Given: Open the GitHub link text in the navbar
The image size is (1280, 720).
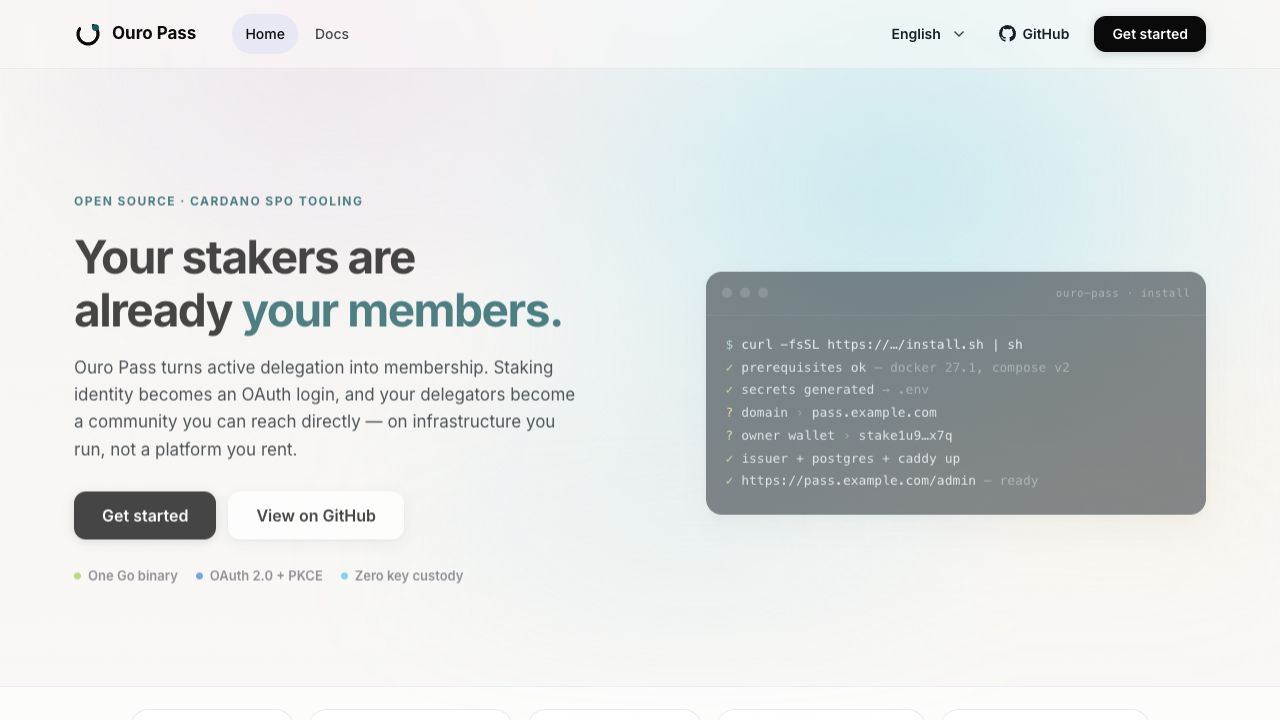Looking at the screenshot, I should tap(1046, 34).
